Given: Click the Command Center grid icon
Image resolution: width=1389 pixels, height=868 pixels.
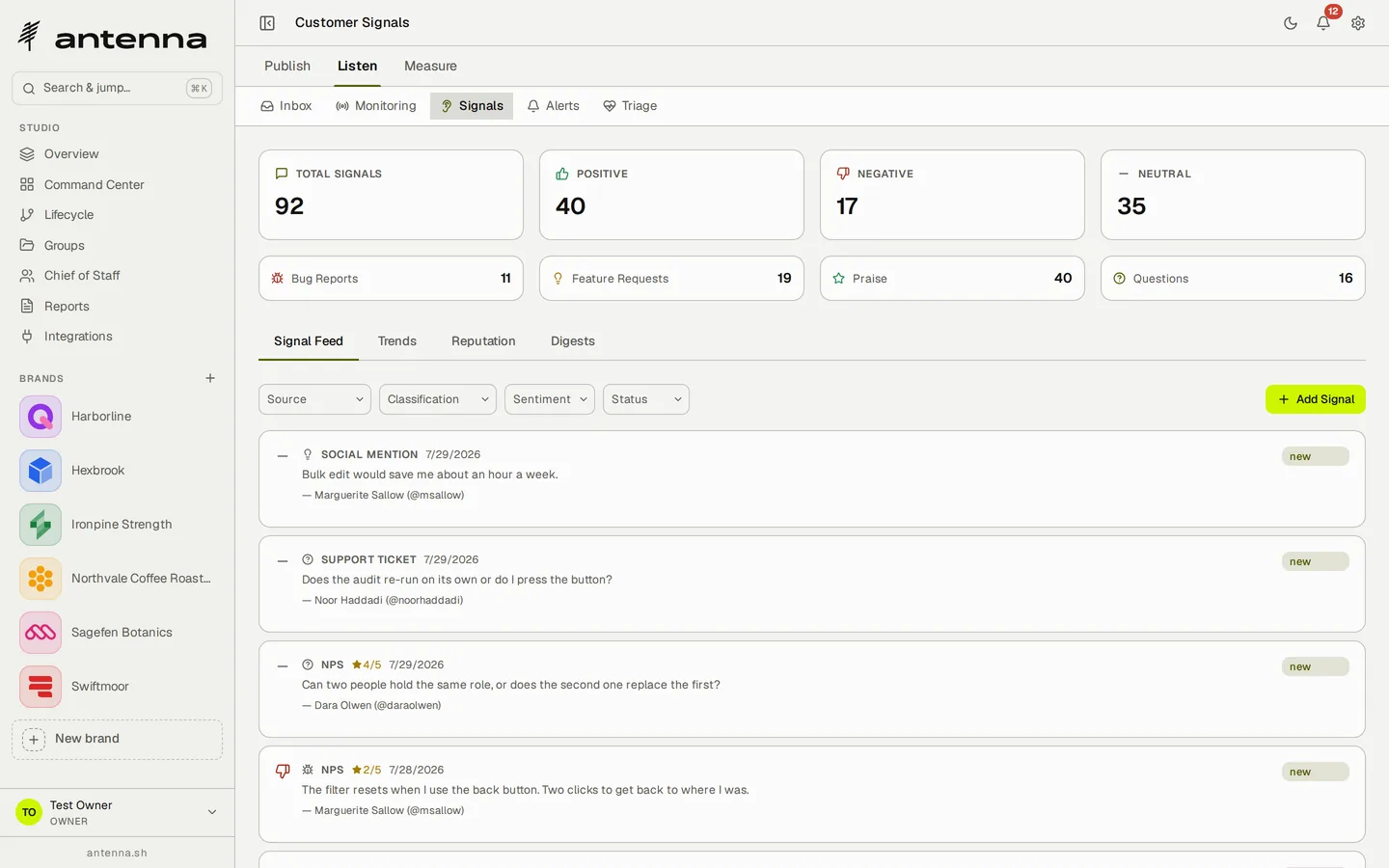Looking at the screenshot, I should pyautogui.click(x=27, y=184).
